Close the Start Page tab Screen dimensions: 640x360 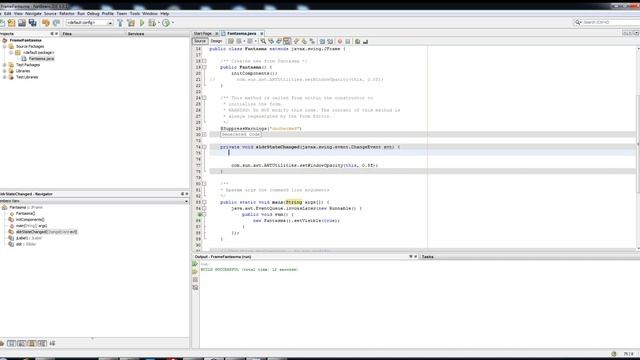(217, 33)
